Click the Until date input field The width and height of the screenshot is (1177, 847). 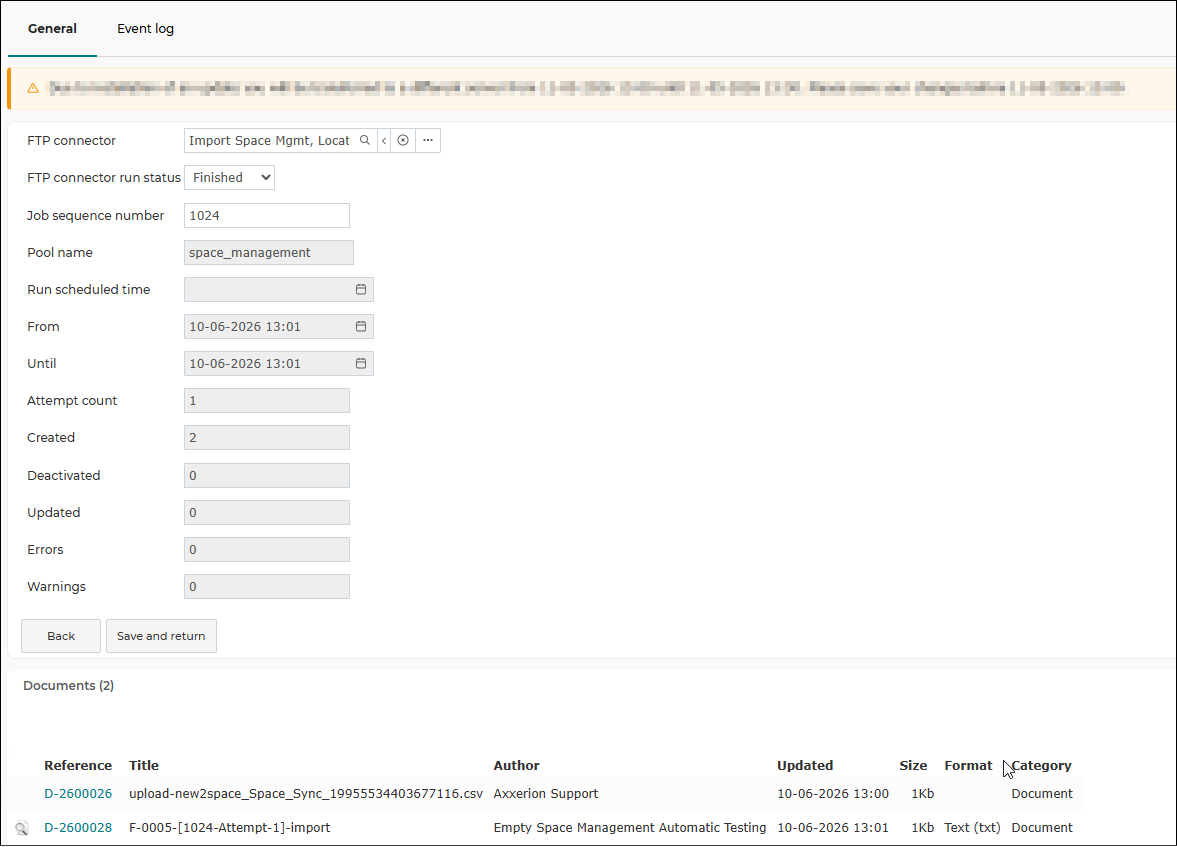pyautogui.click(x=278, y=363)
